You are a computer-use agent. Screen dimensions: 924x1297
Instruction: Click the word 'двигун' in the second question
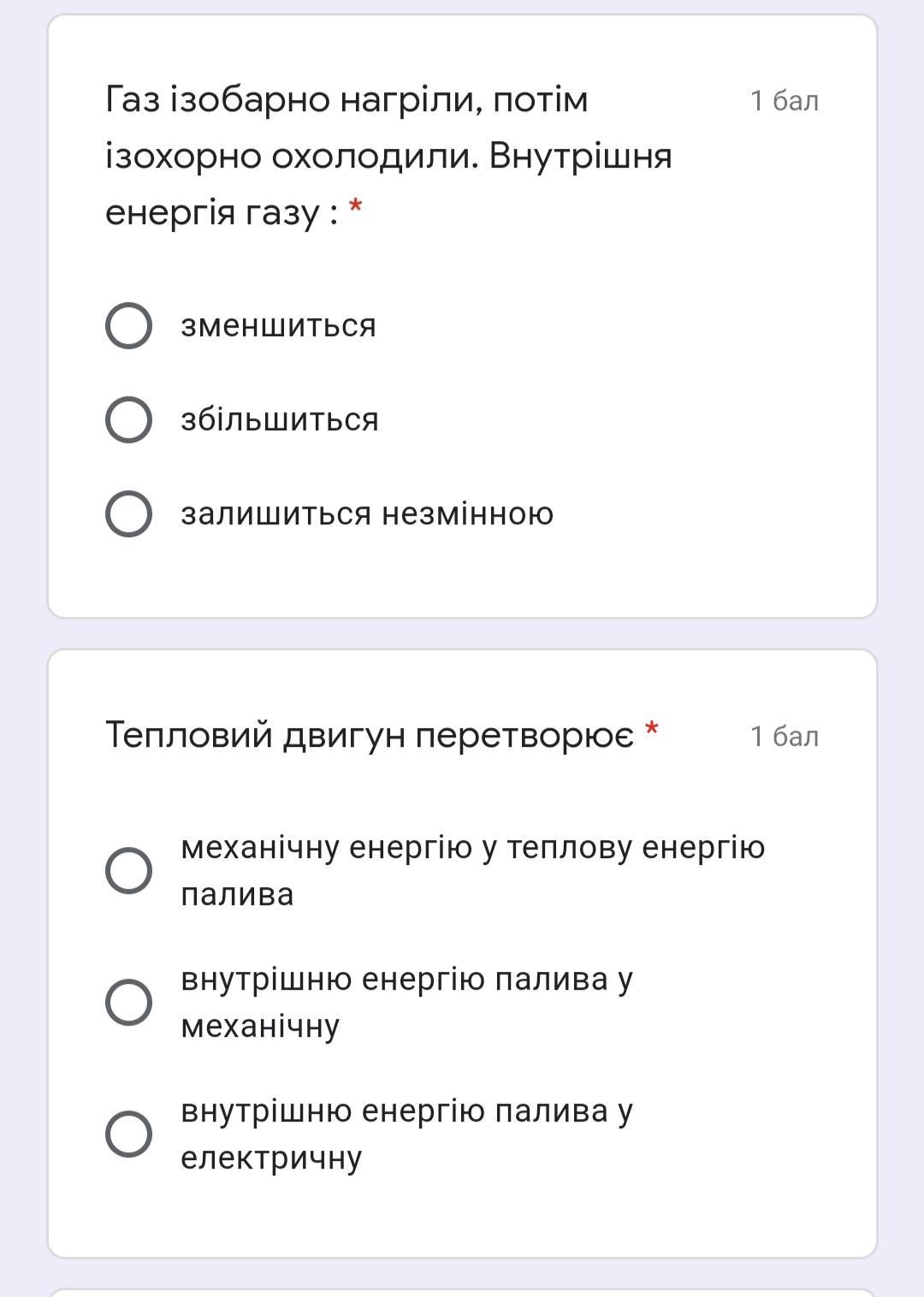343,735
